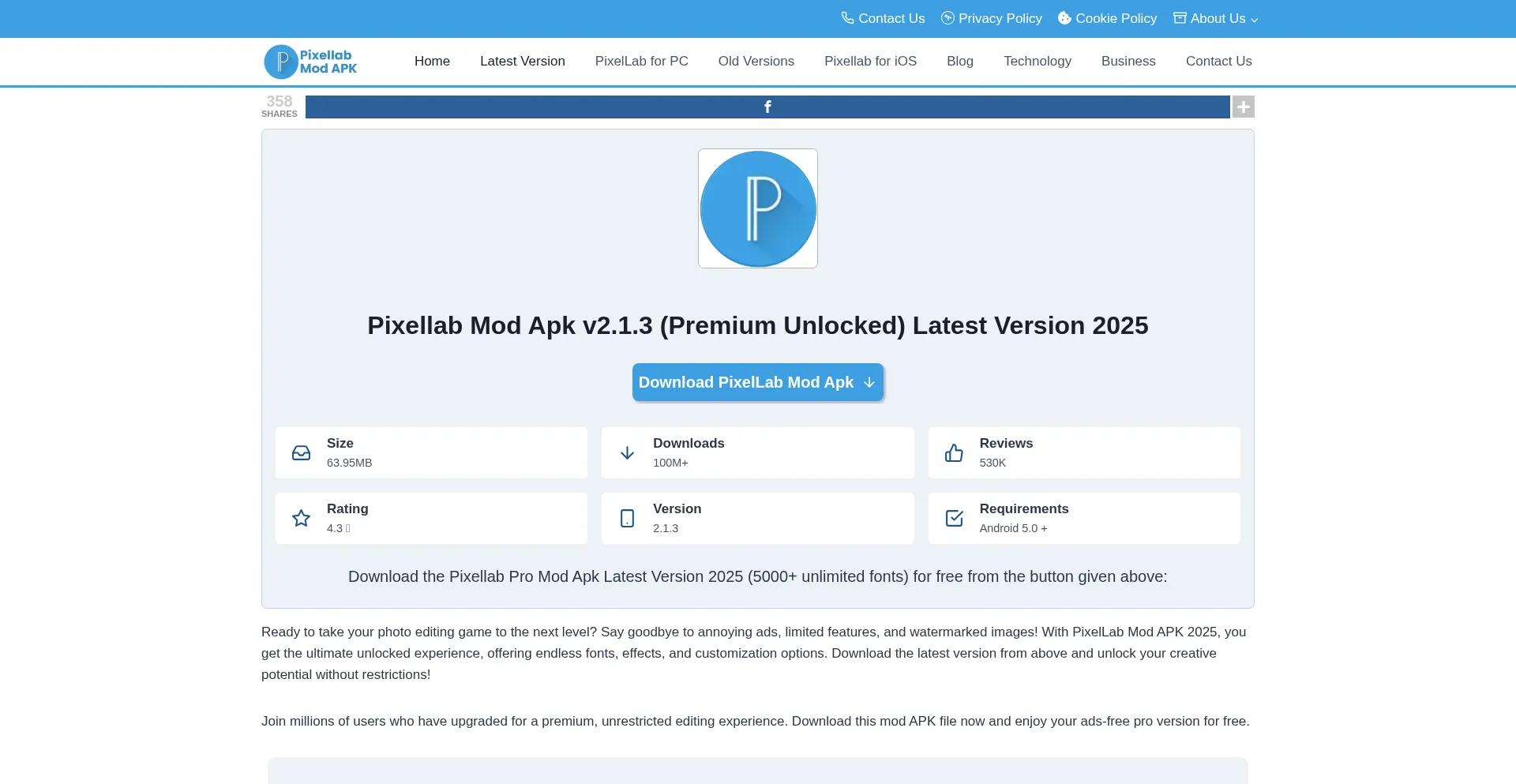Screen dimensions: 1516x784
Task: Open Pixellab Mod APK site logo
Action: tap(311, 62)
